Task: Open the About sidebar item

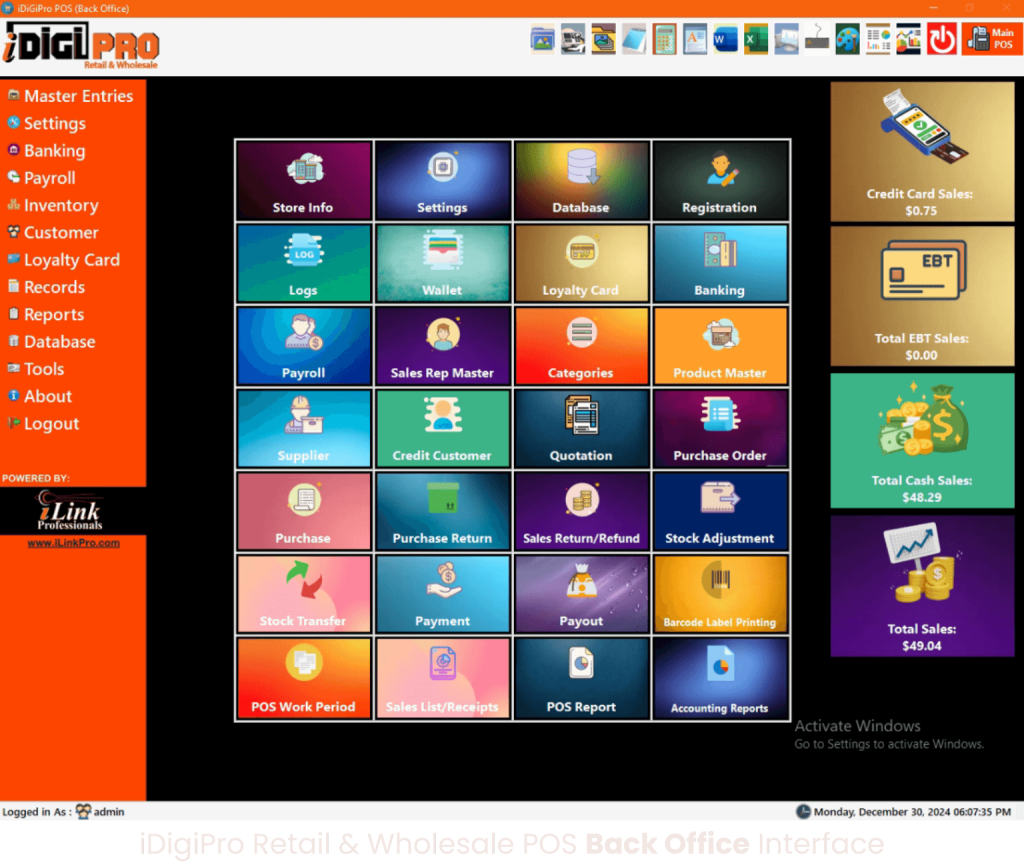Action: click(x=40, y=397)
